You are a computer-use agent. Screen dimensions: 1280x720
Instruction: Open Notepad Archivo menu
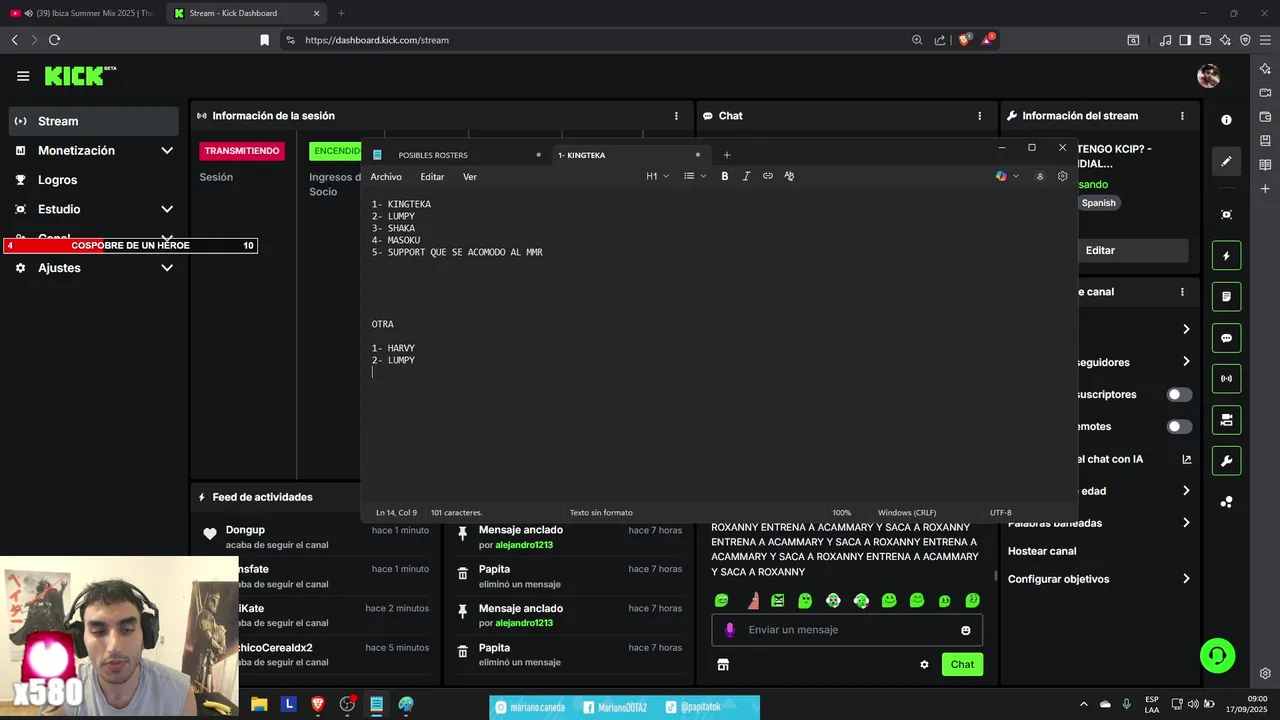(386, 177)
